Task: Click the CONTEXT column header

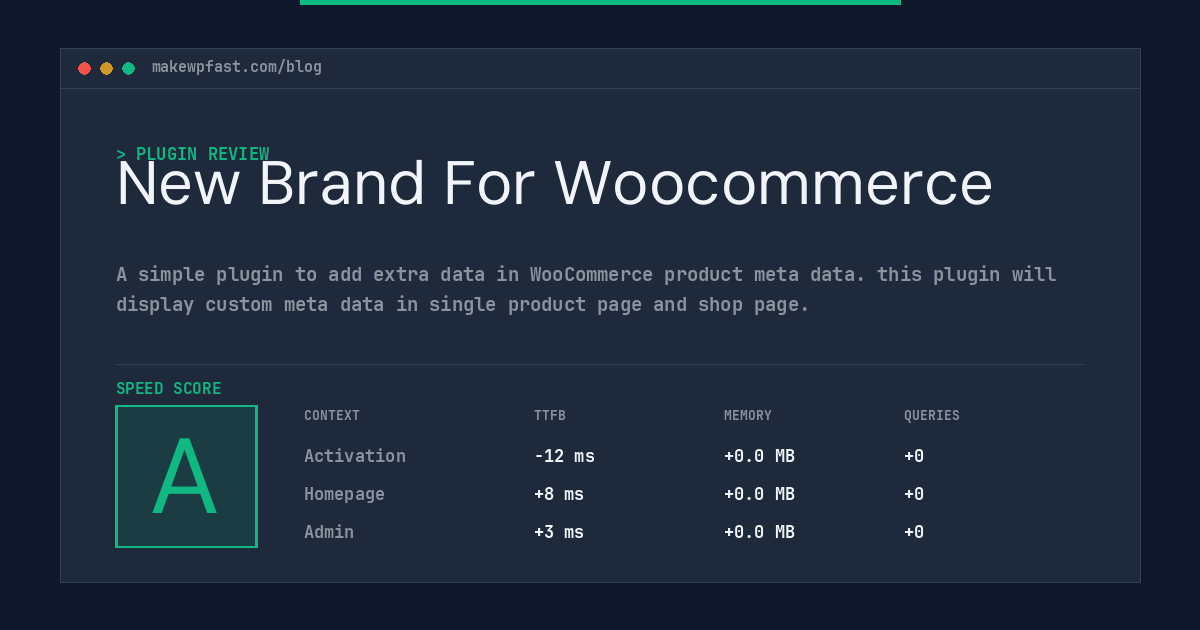Action: [332, 416]
